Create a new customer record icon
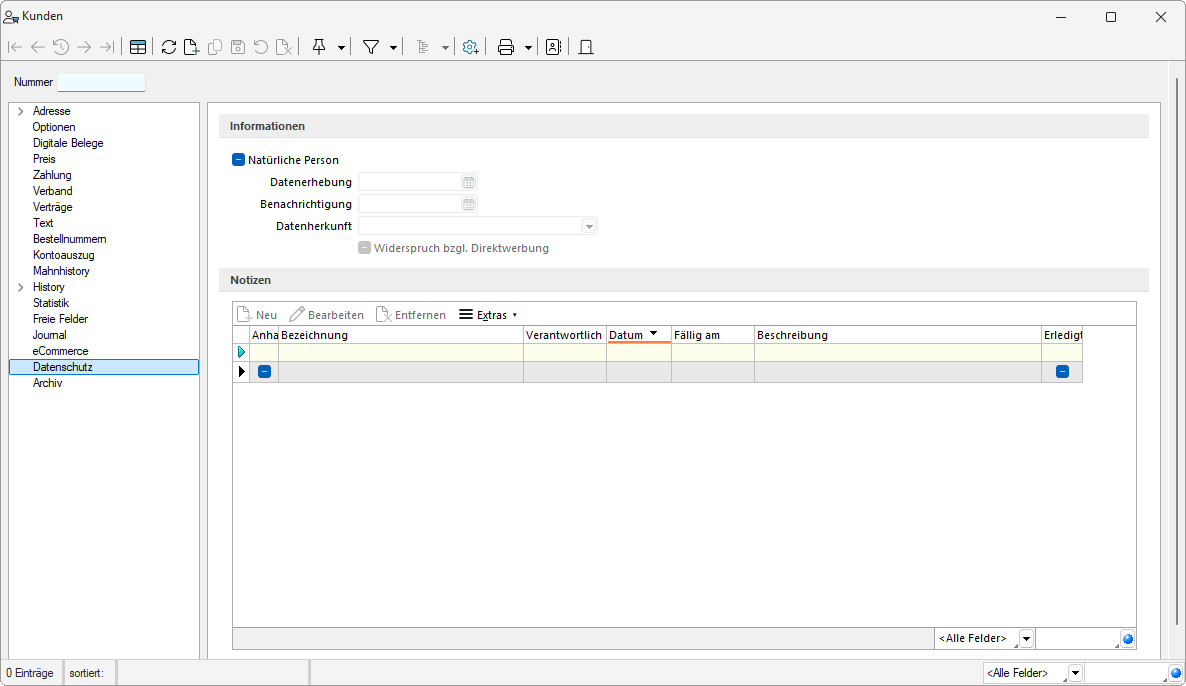The image size is (1186, 686). pyautogui.click(x=191, y=47)
